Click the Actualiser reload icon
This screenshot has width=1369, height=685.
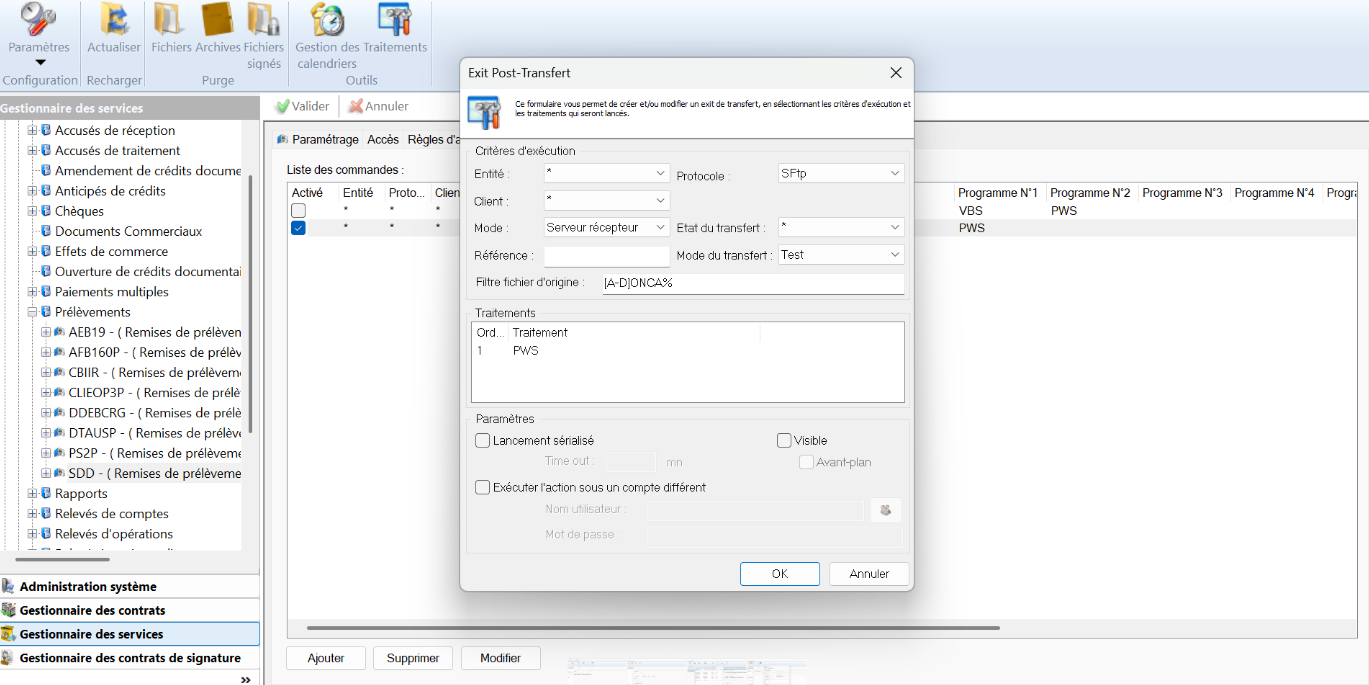click(x=114, y=20)
